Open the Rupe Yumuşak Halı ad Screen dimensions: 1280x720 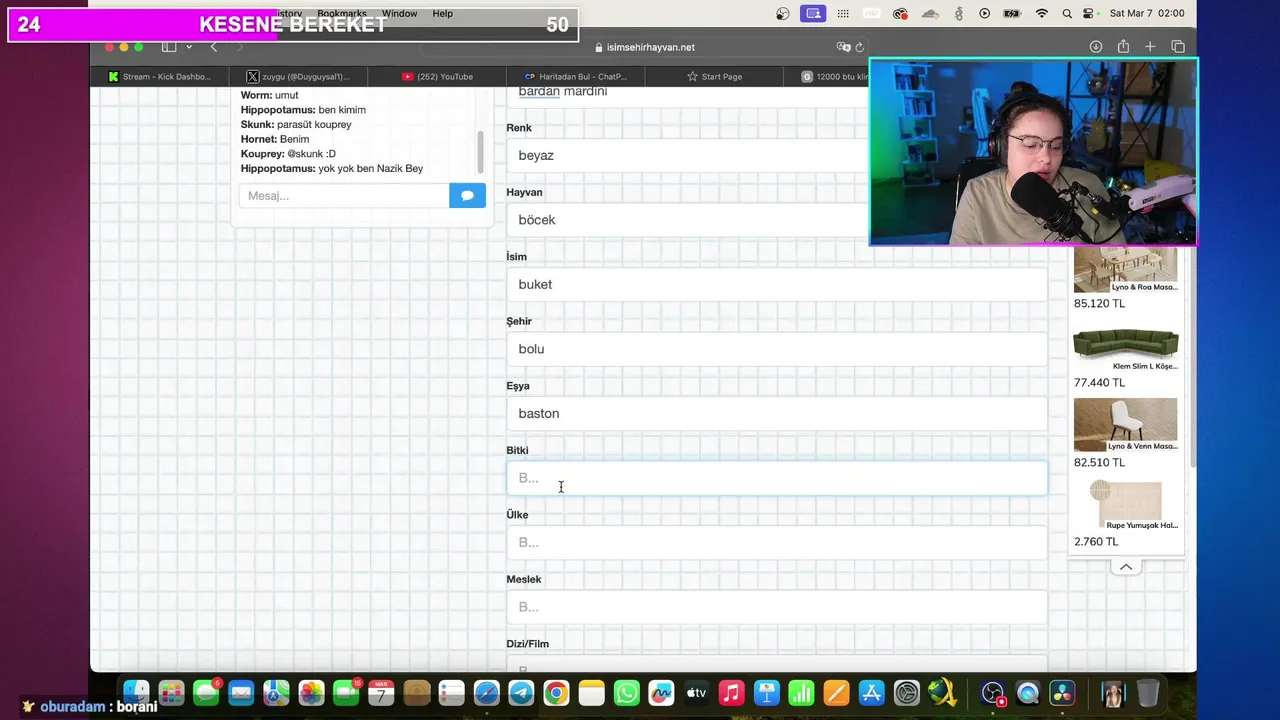point(1125,513)
